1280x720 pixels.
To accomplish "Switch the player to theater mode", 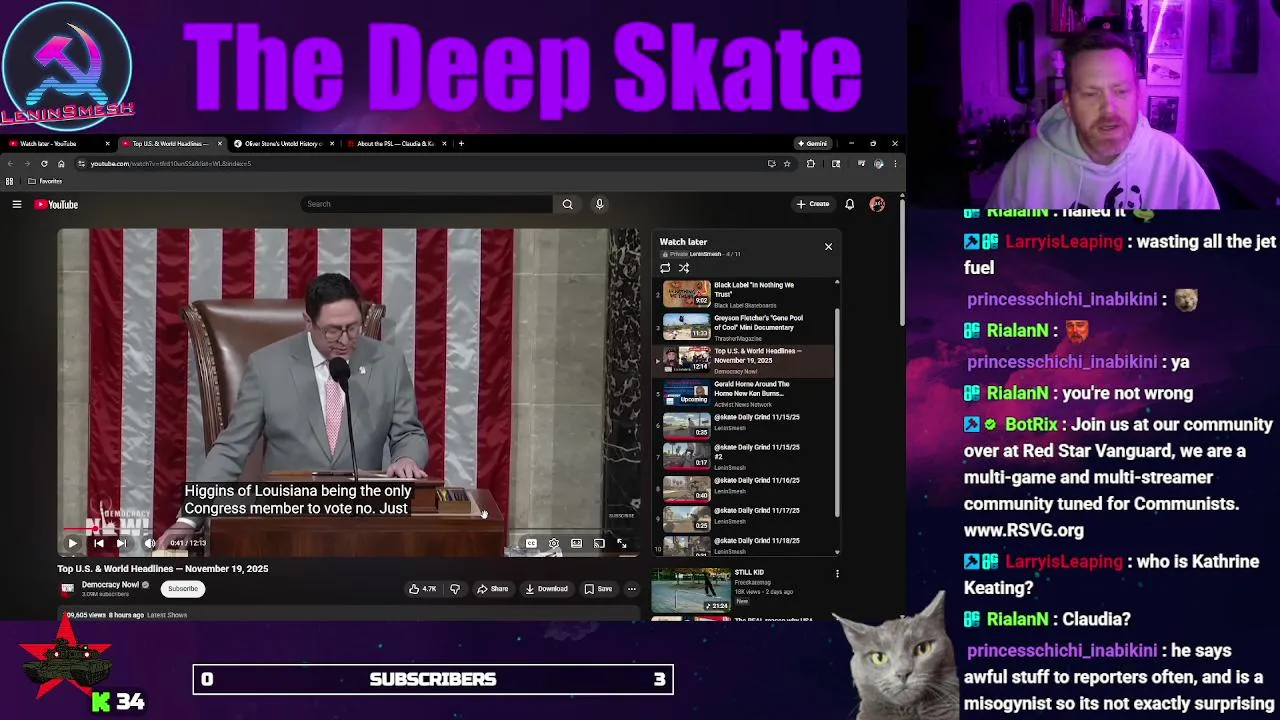I will coord(576,543).
